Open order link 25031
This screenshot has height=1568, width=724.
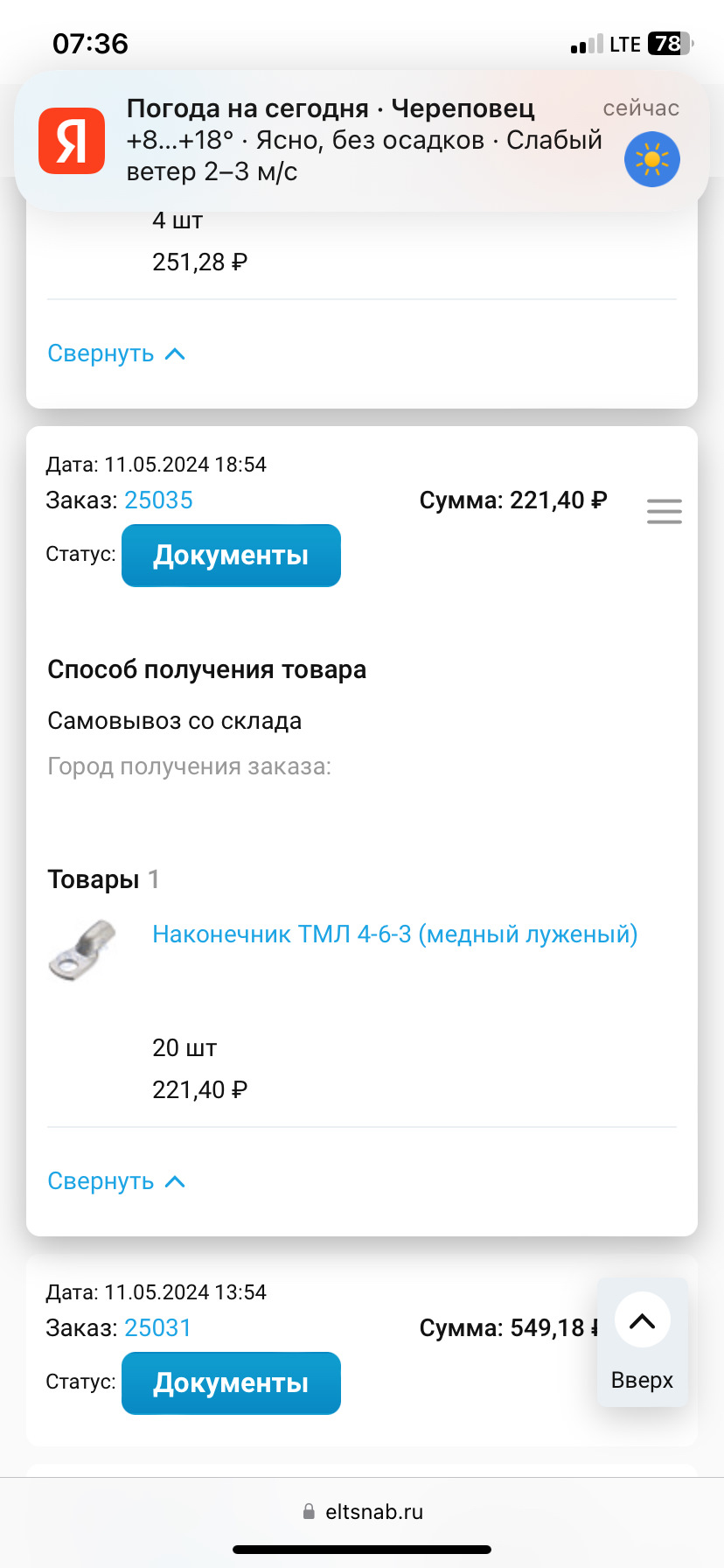click(x=158, y=1327)
